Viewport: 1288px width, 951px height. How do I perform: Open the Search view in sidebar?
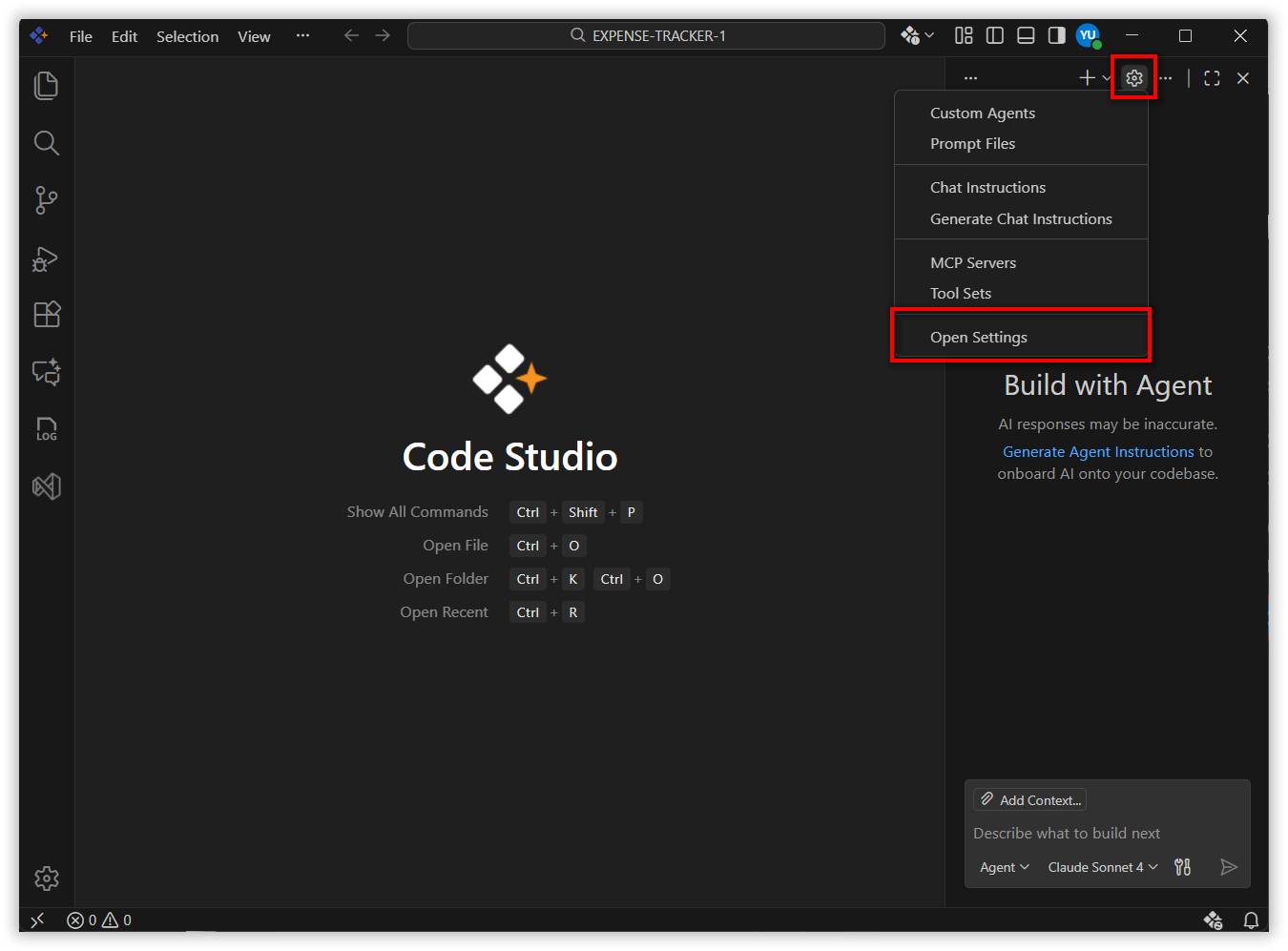coord(46,143)
